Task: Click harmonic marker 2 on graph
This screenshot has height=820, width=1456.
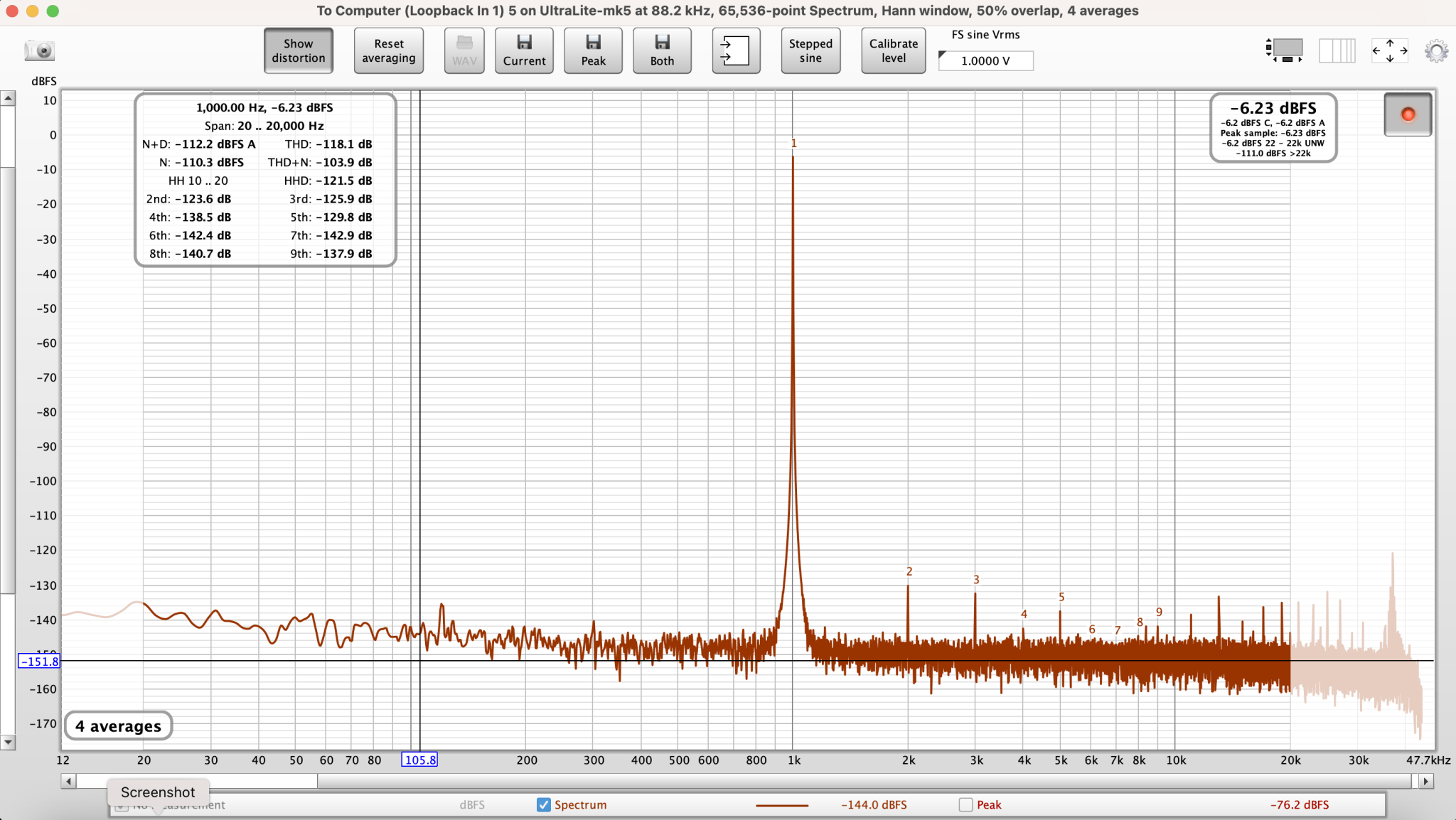Action: (909, 571)
